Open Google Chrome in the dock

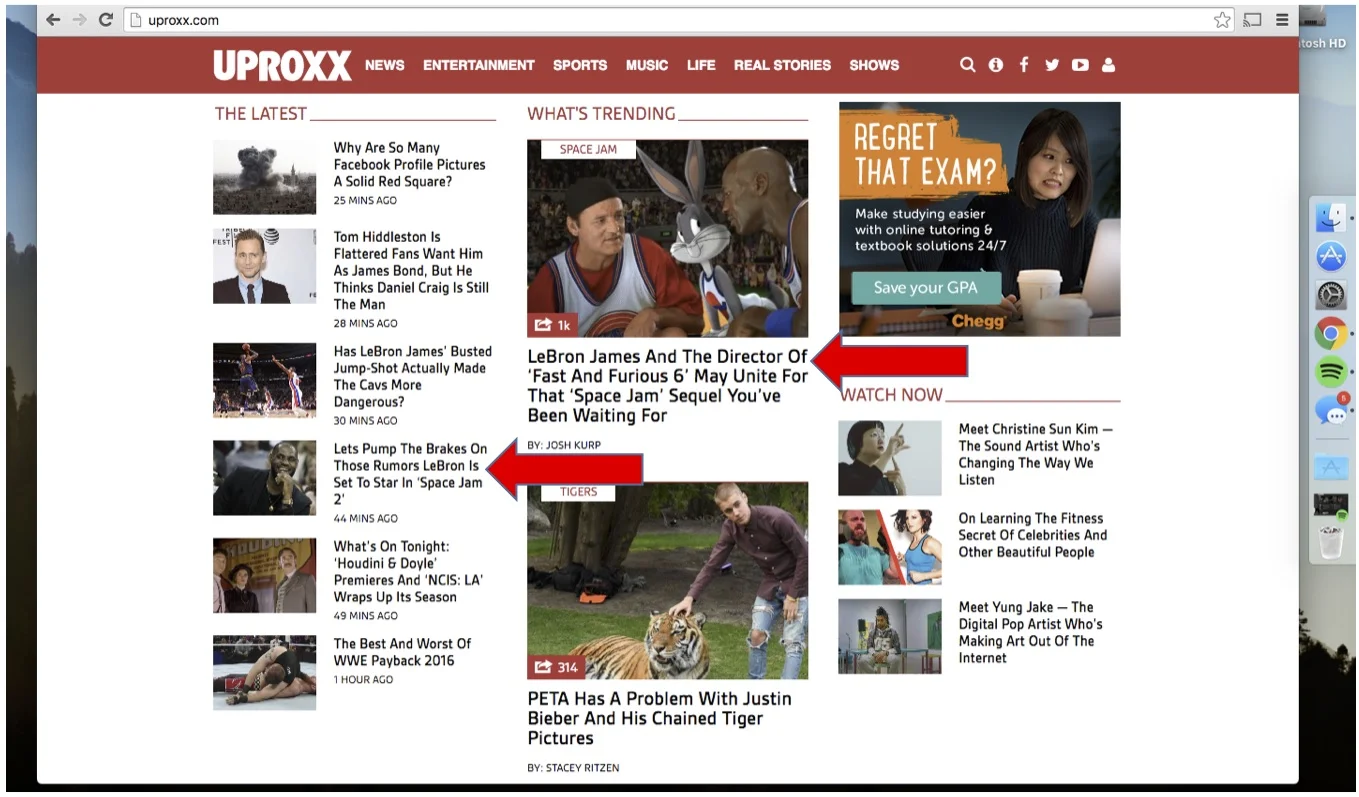(1330, 333)
